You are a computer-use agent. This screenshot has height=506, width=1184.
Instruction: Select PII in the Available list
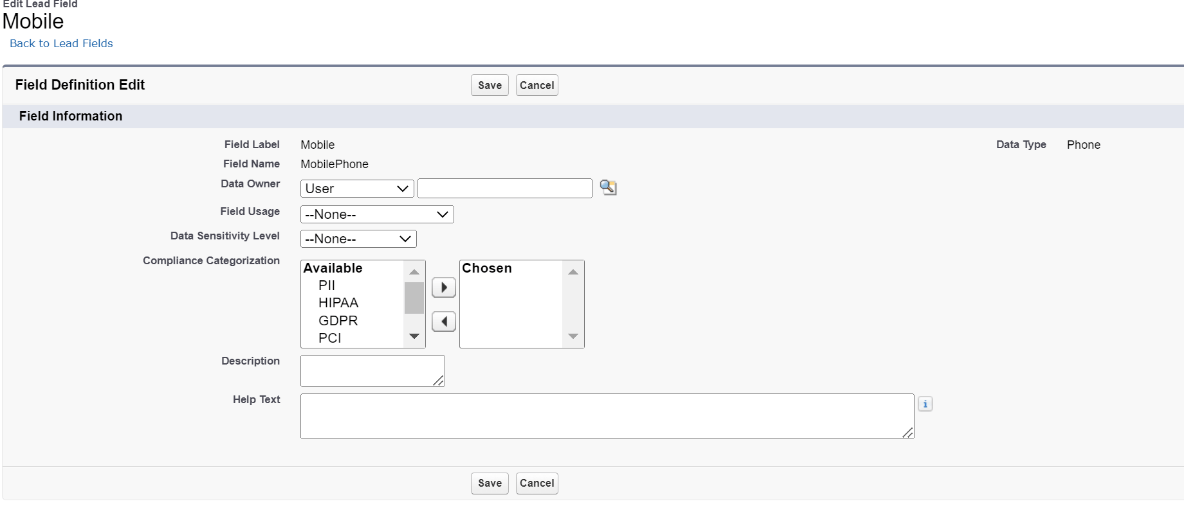pos(326,285)
